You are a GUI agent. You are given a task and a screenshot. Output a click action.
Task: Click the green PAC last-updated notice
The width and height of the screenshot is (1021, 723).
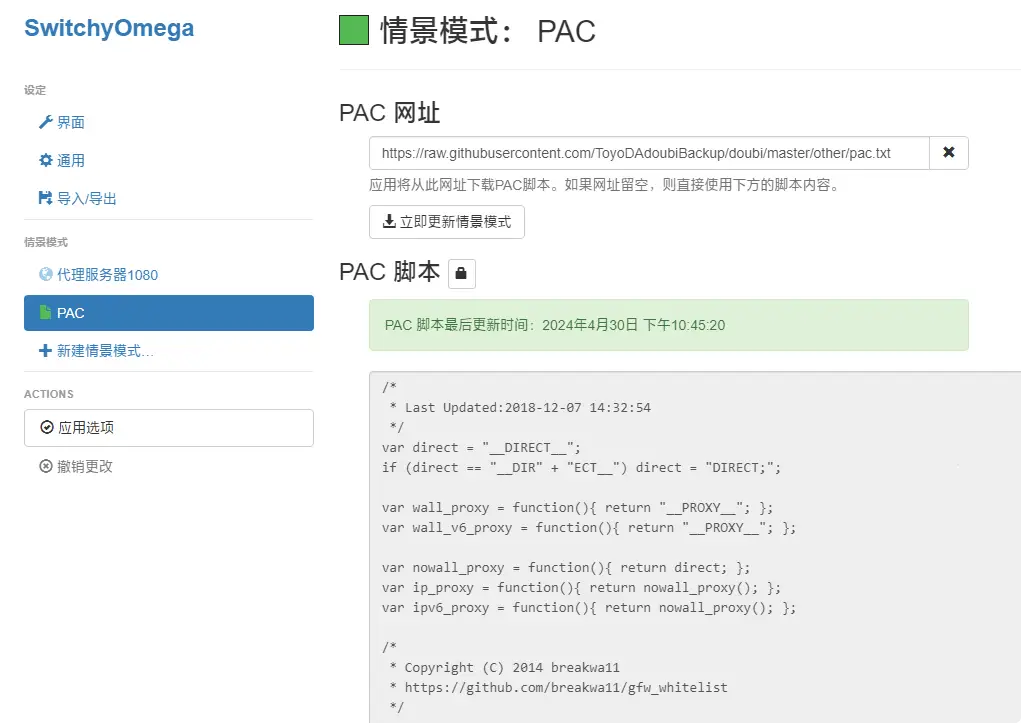click(x=668, y=325)
